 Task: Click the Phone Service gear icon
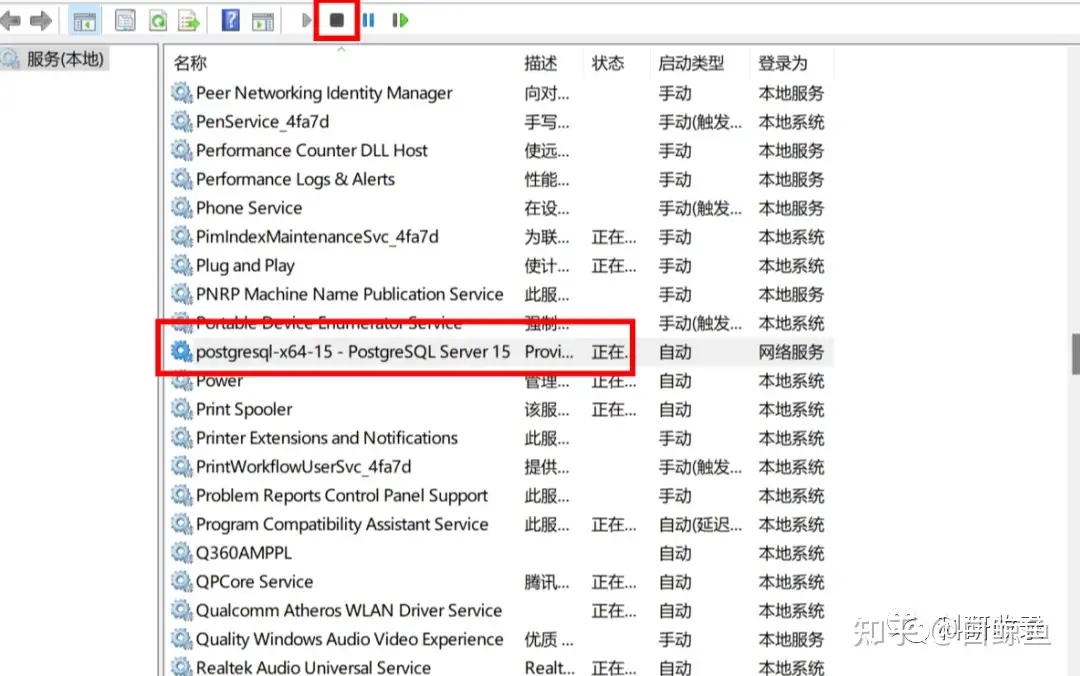181,208
